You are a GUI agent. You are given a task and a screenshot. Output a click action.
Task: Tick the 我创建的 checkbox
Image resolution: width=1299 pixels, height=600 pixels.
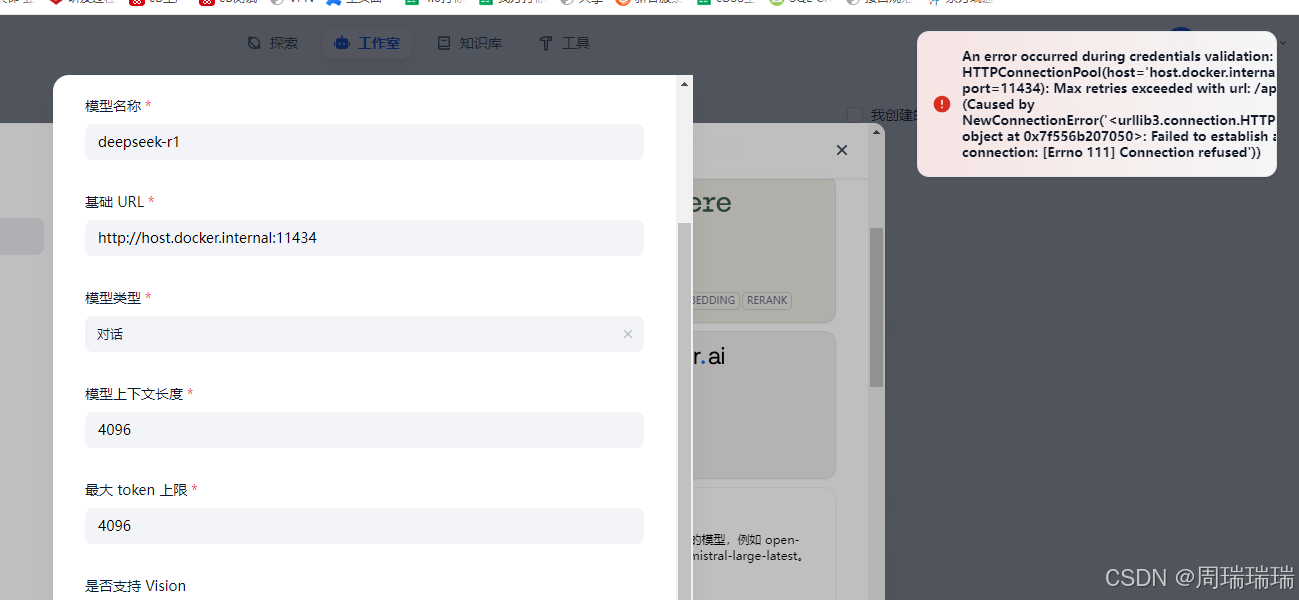[x=855, y=115]
